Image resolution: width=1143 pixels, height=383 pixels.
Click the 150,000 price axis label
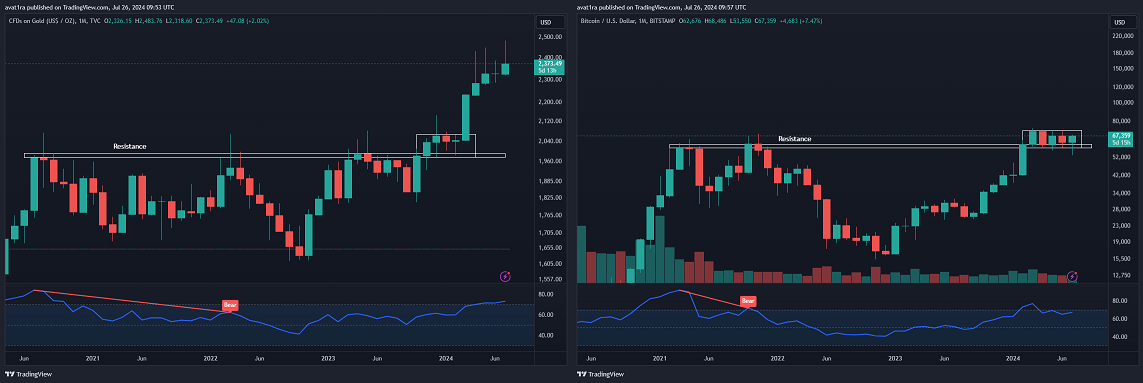[x=1123, y=69]
